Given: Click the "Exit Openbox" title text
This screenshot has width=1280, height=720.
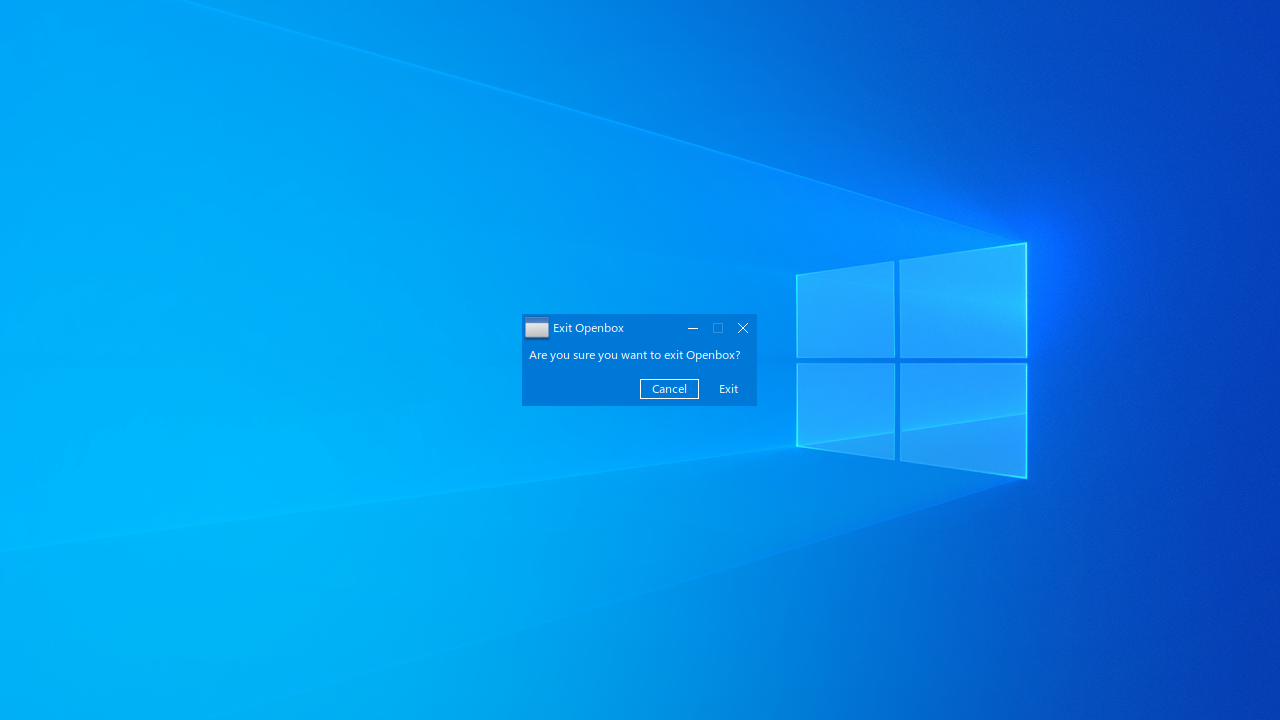Looking at the screenshot, I should [x=588, y=328].
